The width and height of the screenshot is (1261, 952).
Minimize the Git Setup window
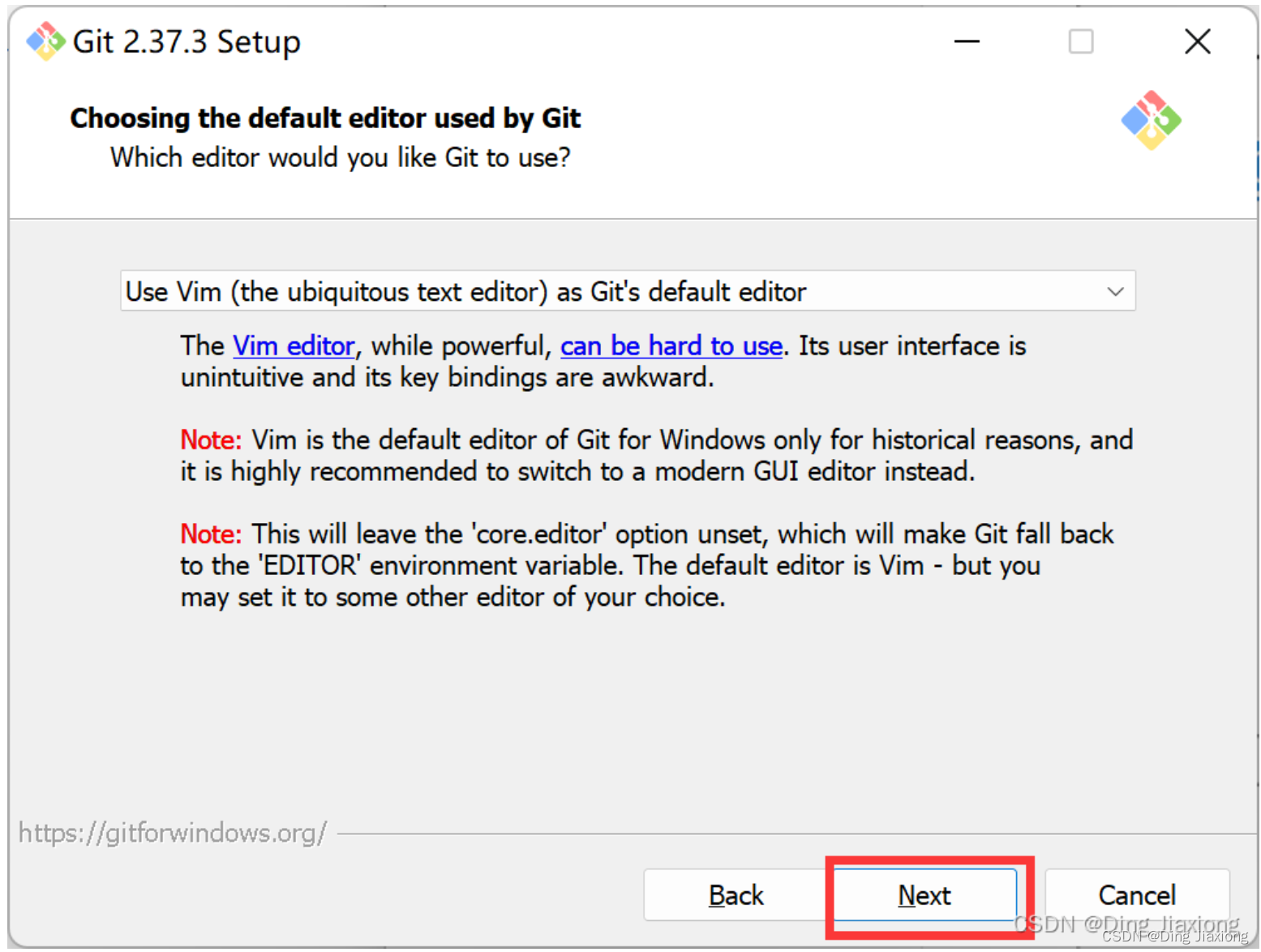(x=967, y=41)
